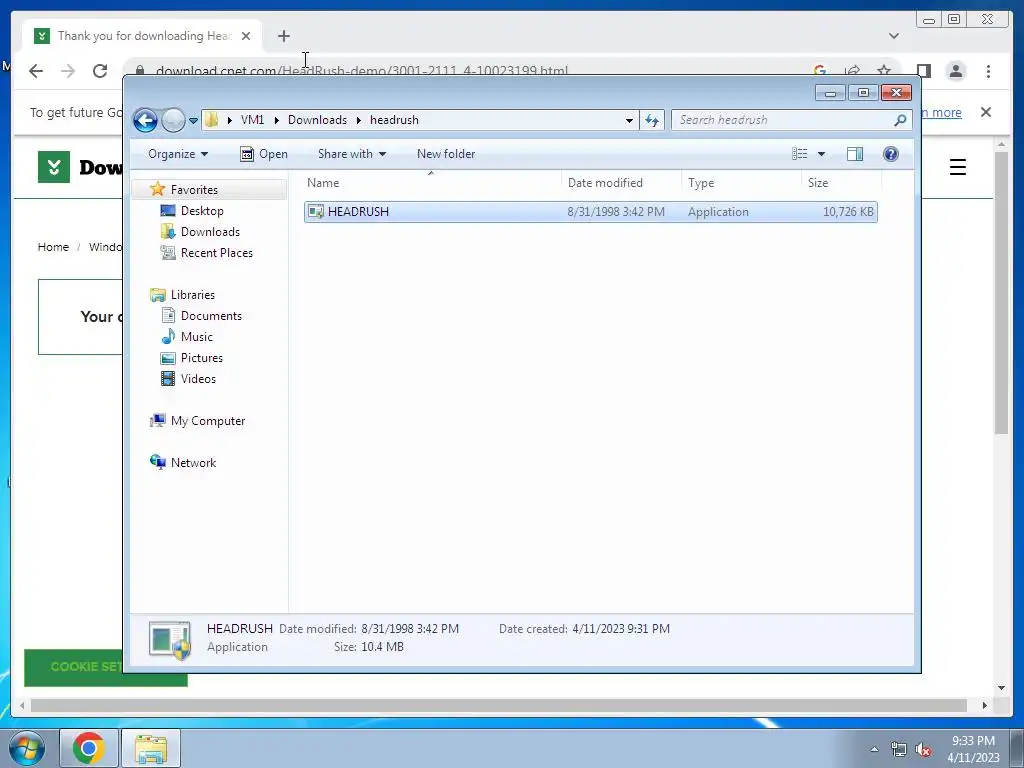Click the Chrome share page icon
Image resolution: width=1024 pixels, height=768 pixels.
point(852,71)
